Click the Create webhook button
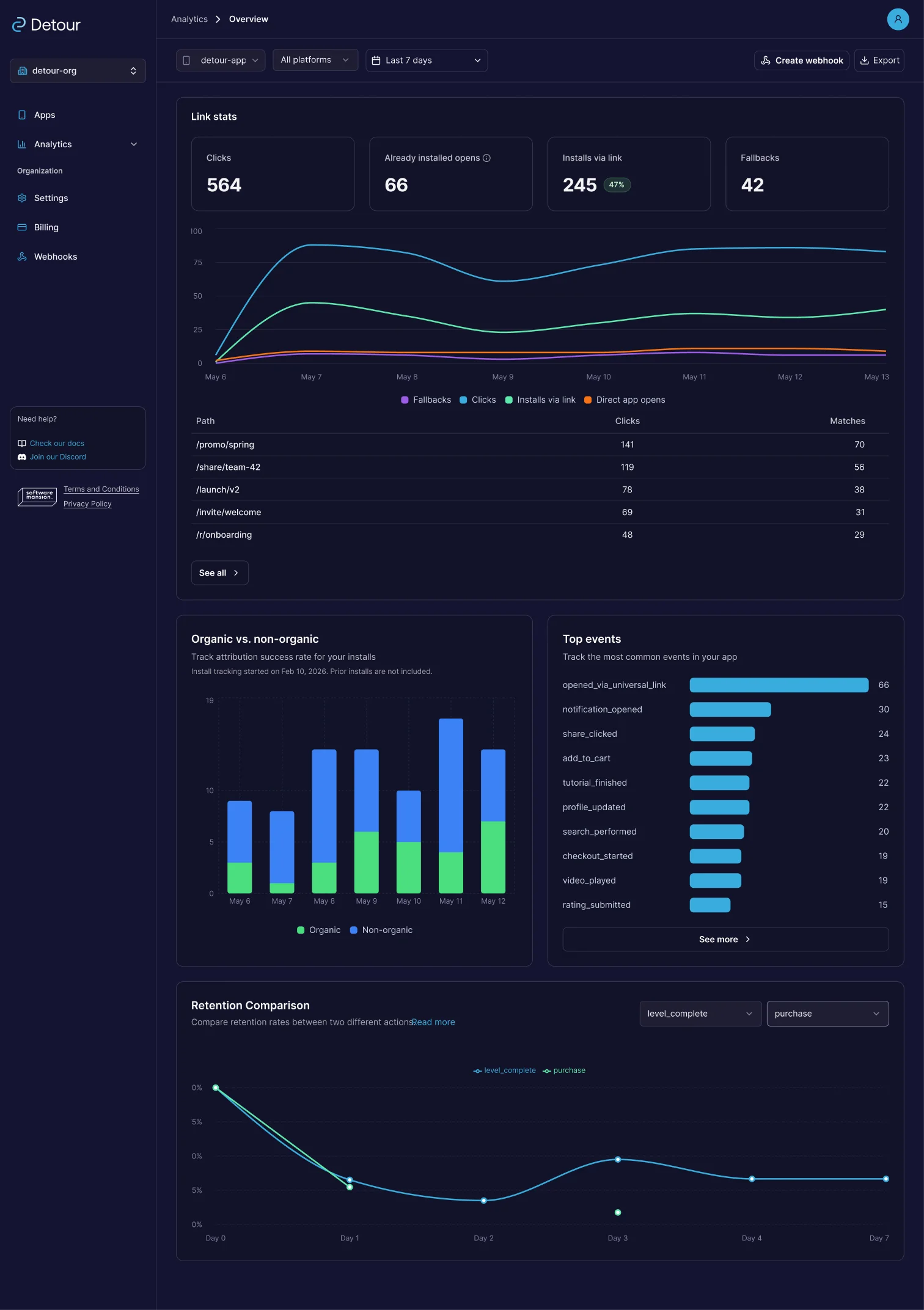Viewport: 924px width, 1310px height. pyautogui.click(x=801, y=60)
